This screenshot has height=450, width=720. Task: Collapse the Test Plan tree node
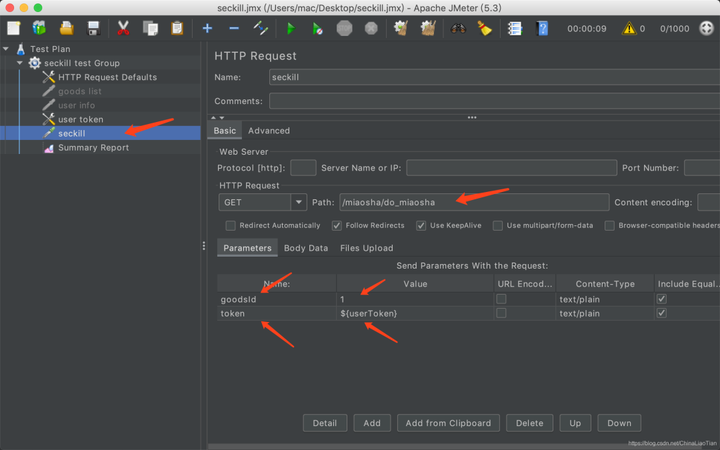coord(6,49)
